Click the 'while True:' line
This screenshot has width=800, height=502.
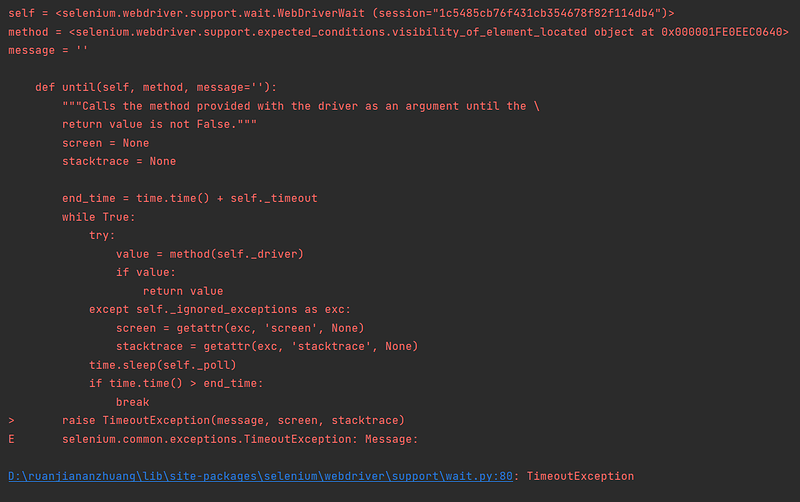tap(98, 217)
